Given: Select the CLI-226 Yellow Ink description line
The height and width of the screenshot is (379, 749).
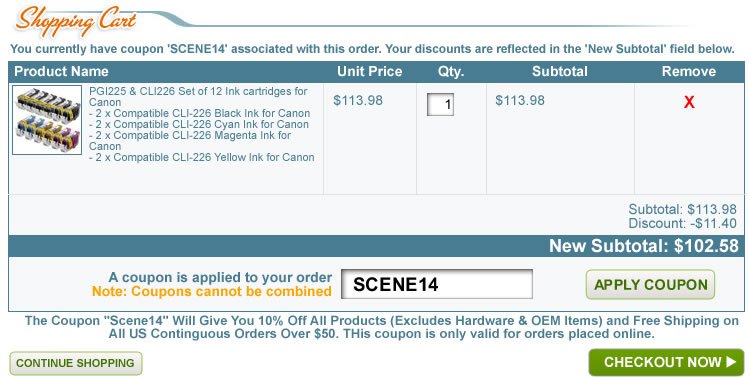Looking at the screenshot, I should pos(202,157).
